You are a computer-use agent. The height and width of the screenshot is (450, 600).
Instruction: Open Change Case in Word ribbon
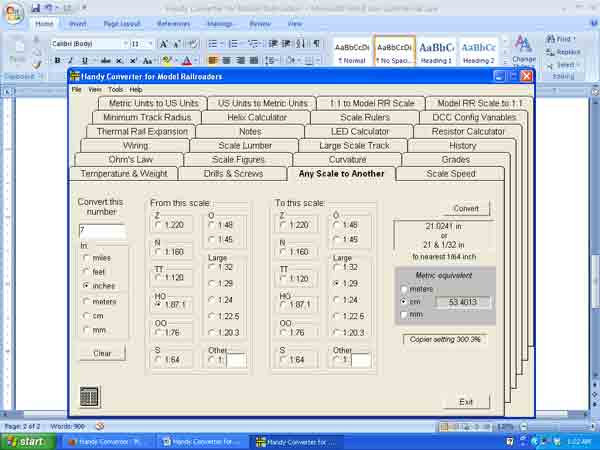tap(147, 60)
